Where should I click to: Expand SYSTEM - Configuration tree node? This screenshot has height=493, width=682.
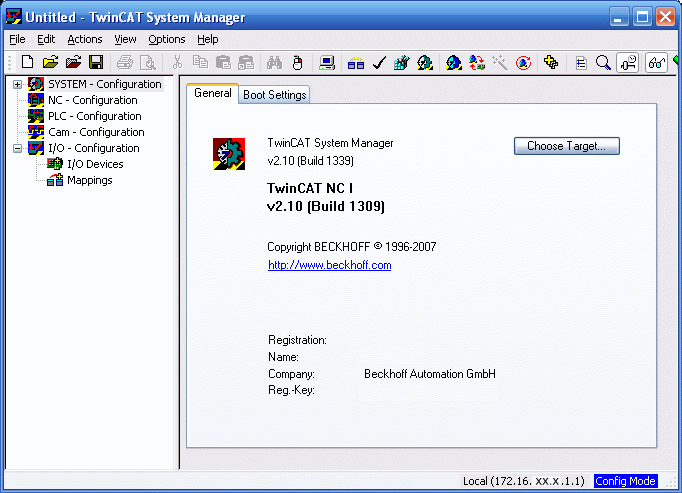pos(17,84)
